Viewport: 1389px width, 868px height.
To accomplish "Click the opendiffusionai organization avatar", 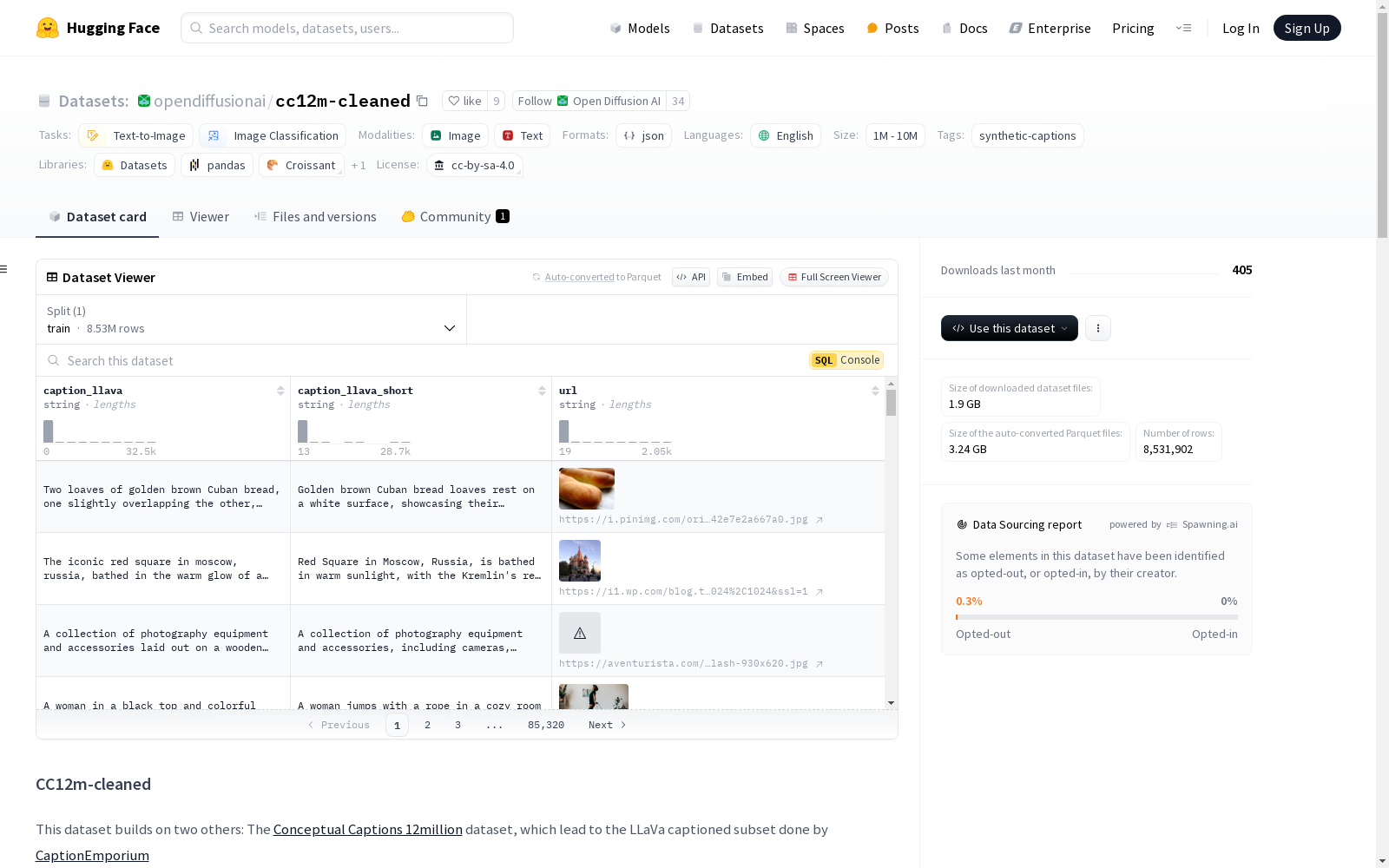I will tap(144, 101).
